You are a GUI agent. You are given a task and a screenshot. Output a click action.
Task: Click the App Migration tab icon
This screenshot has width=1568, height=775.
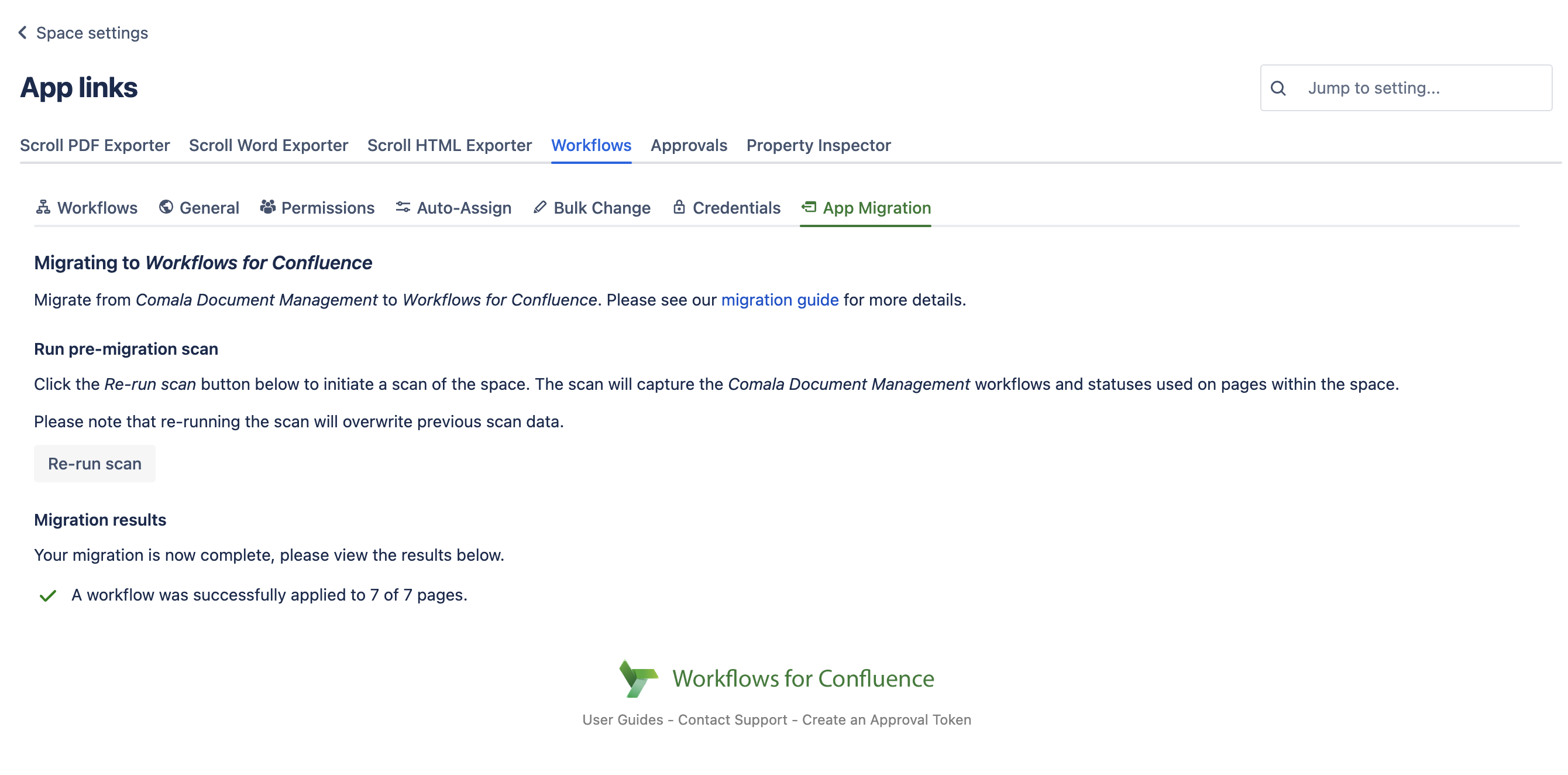(809, 208)
